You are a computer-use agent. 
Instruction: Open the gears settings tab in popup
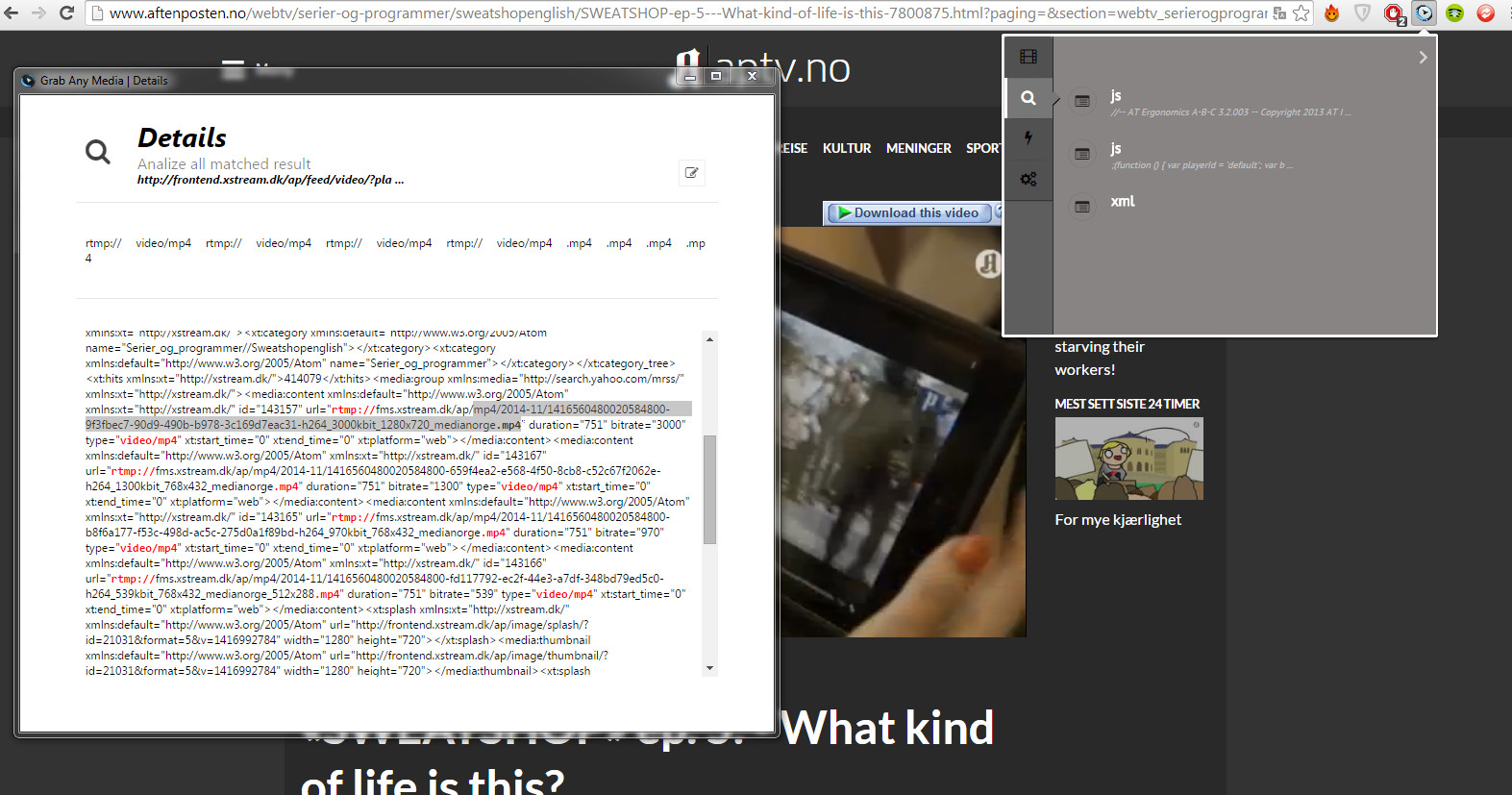point(1029,179)
